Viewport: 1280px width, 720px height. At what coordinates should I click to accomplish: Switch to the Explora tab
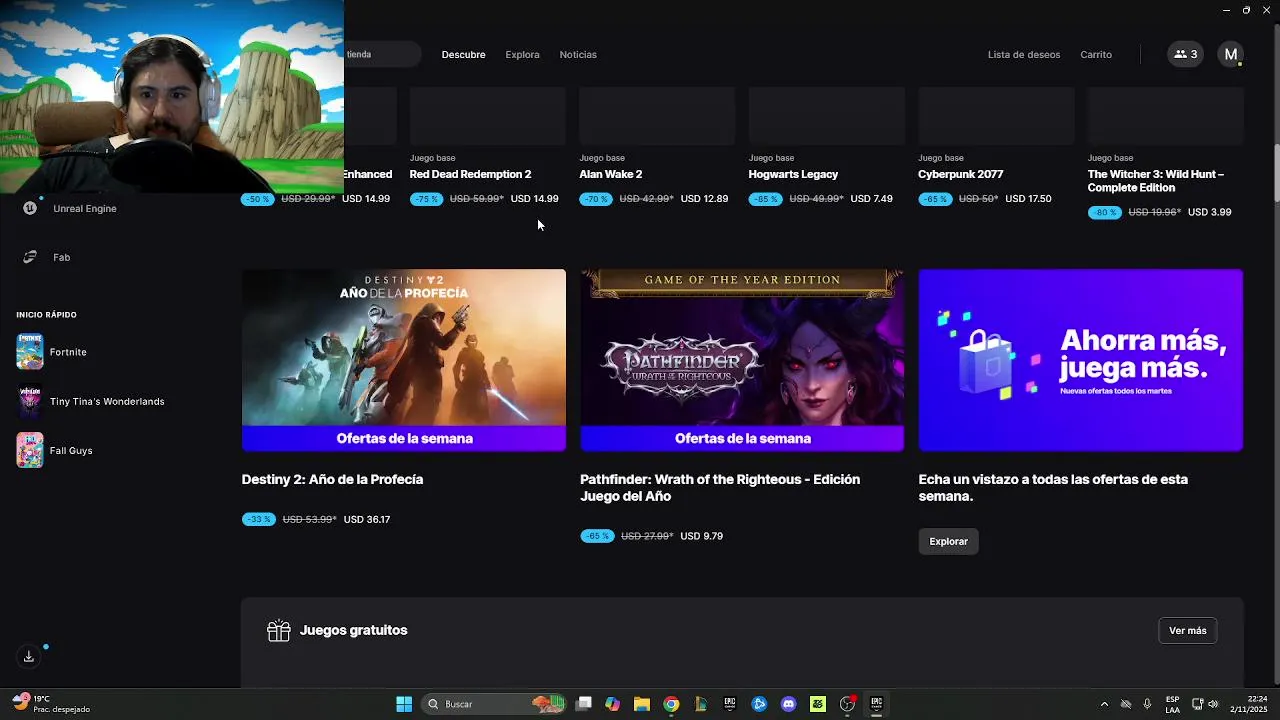[522, 54]
